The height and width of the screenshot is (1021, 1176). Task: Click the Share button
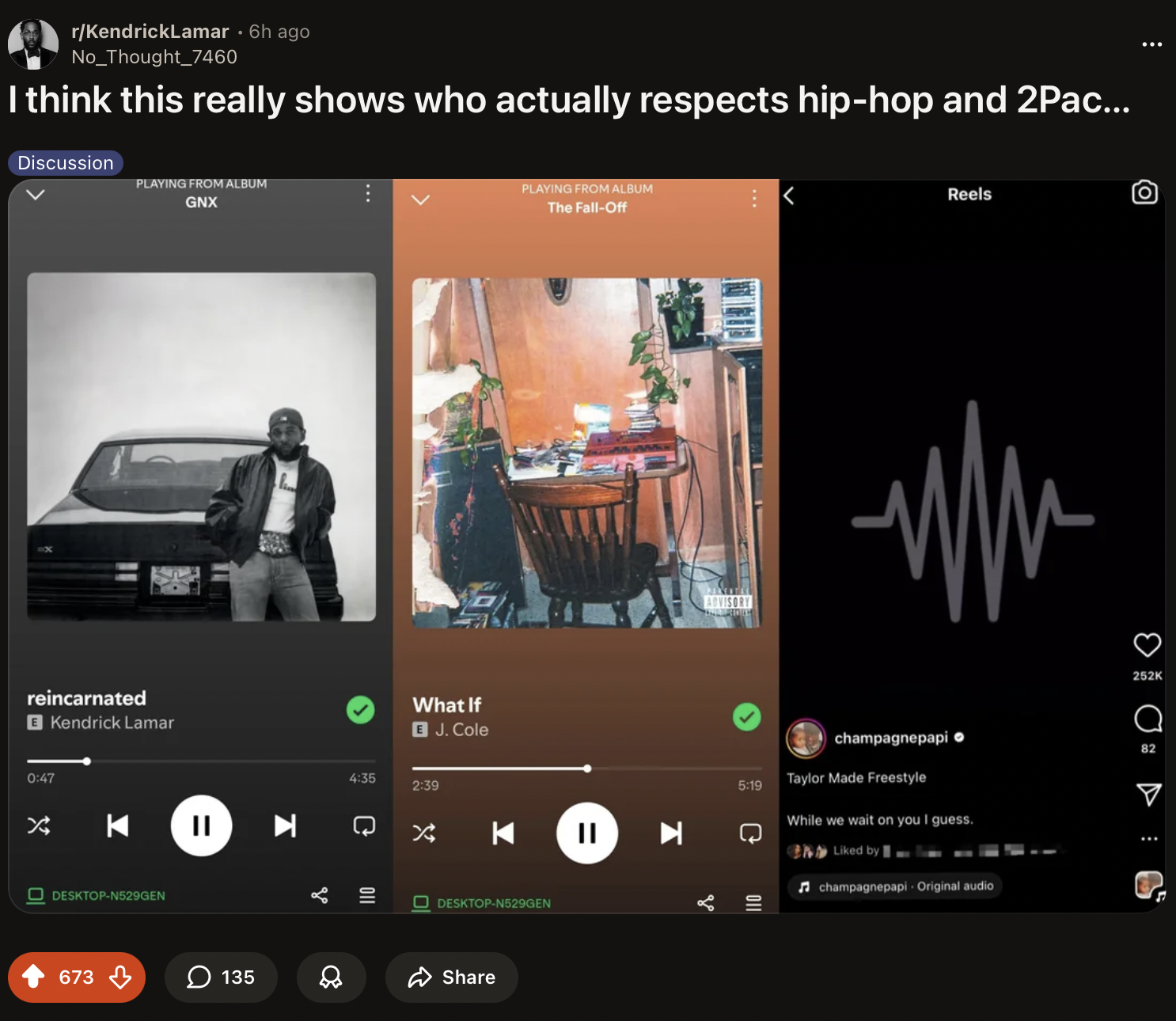coord(452,977)
